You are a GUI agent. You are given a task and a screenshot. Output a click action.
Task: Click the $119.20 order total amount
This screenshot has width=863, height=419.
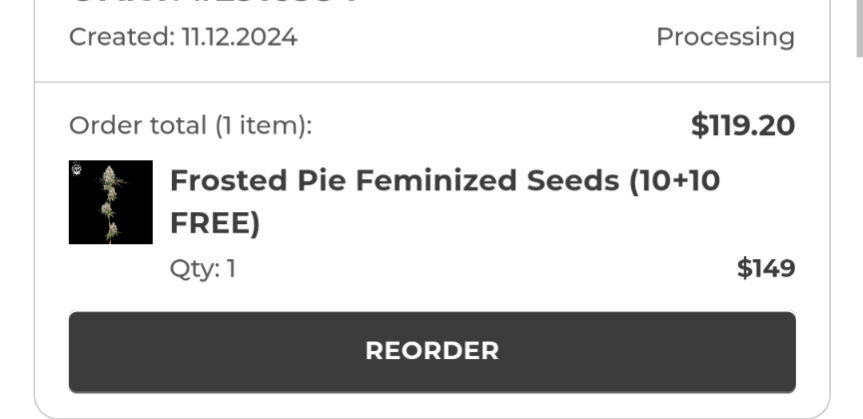click(x=743, y=126)
